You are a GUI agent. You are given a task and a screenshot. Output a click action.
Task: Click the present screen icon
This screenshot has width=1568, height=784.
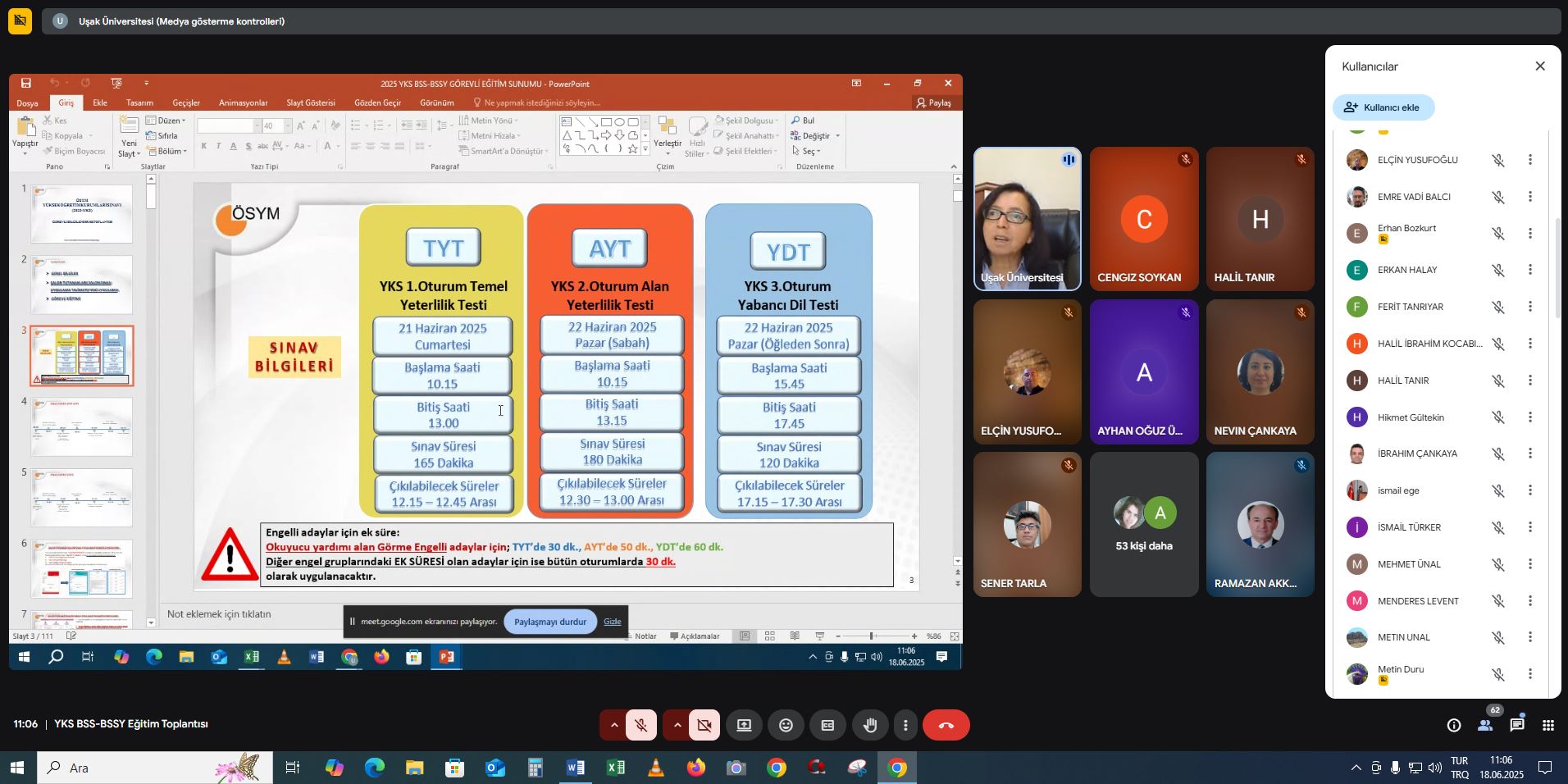click(x=744, y=725)
